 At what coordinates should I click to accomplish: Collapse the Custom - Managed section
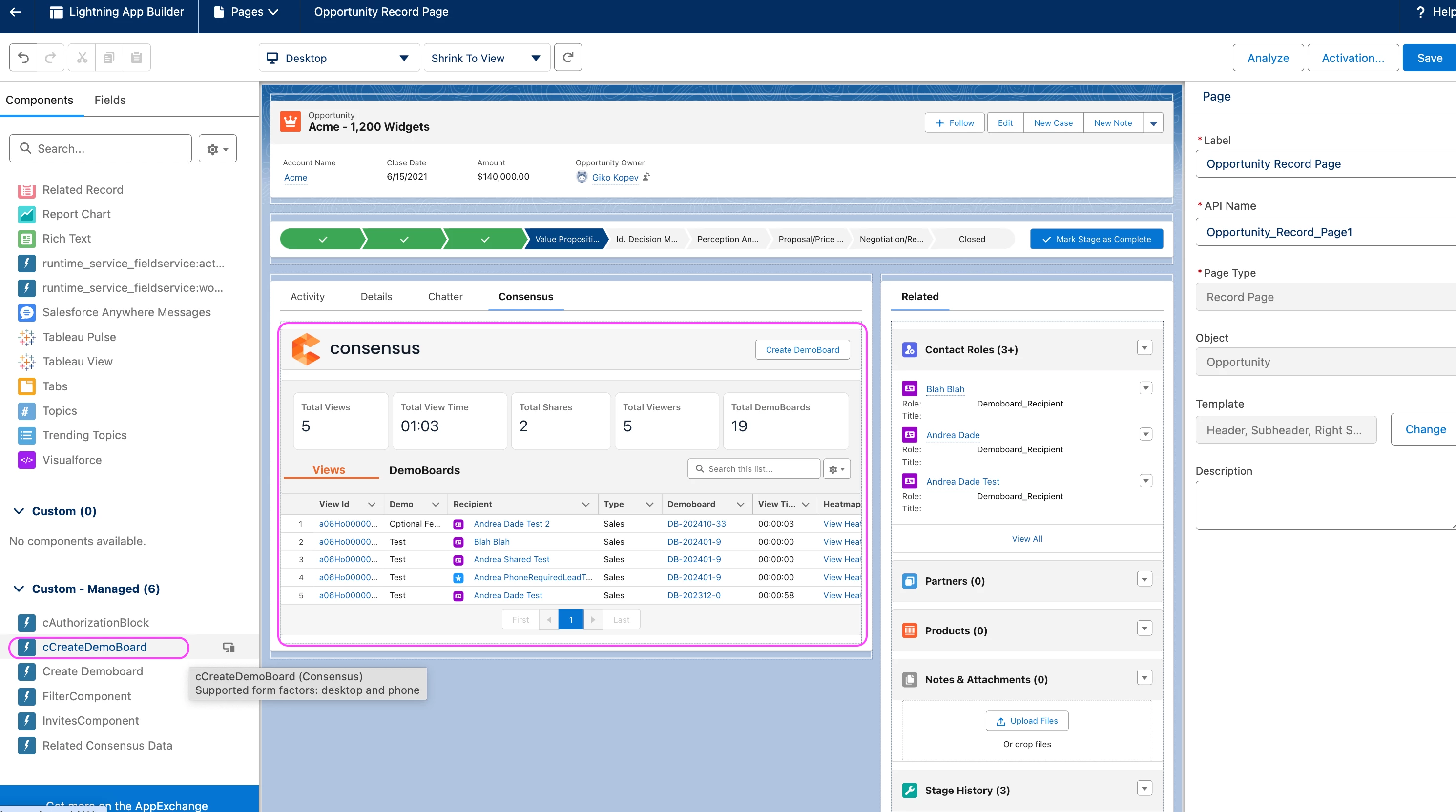click(19, 589)
